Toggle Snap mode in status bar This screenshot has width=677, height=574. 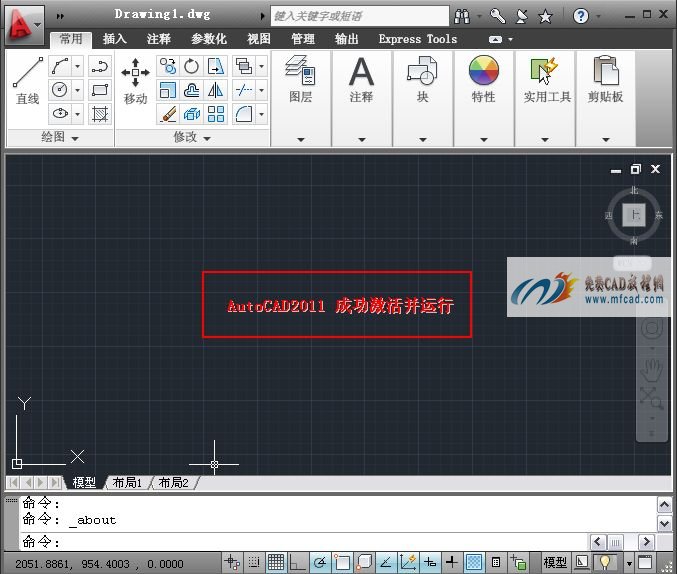point(254,562)
